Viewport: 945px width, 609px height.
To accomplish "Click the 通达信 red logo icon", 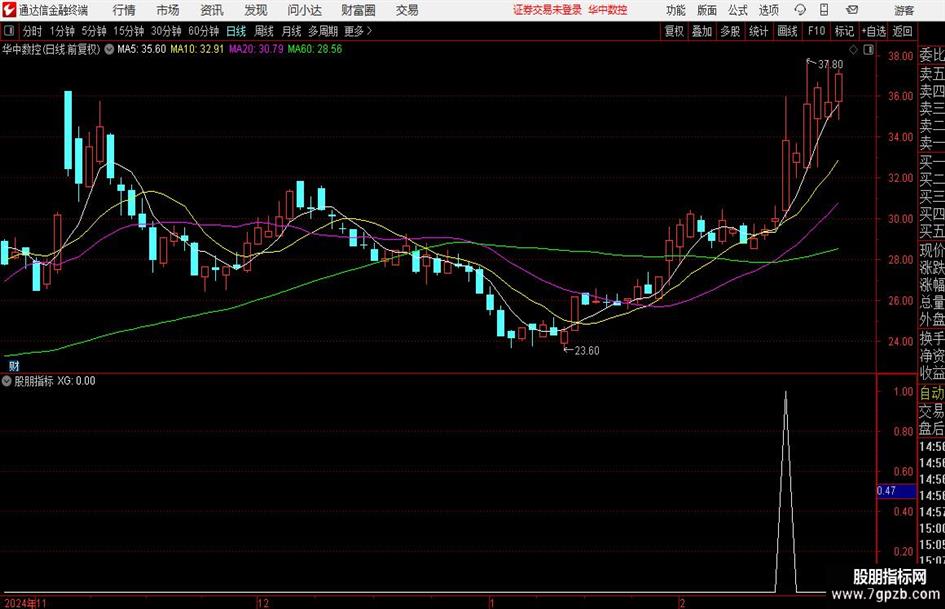I will point(9,10).
